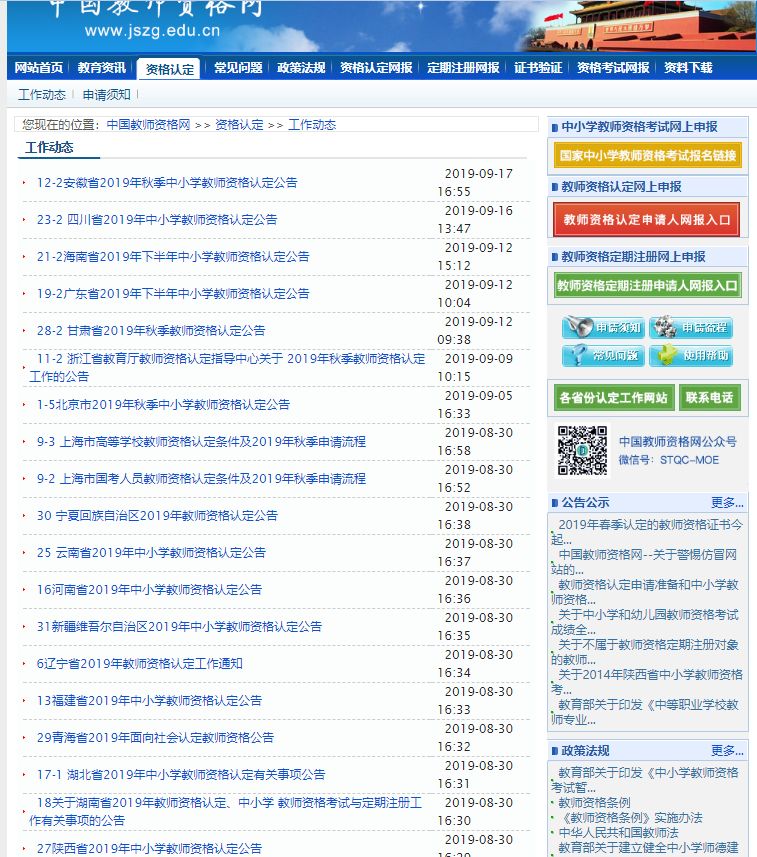The height and width of the screenshot is (857, 757).
Task: Open 29青海省 announcement link
Action: (x=155, y=738)
